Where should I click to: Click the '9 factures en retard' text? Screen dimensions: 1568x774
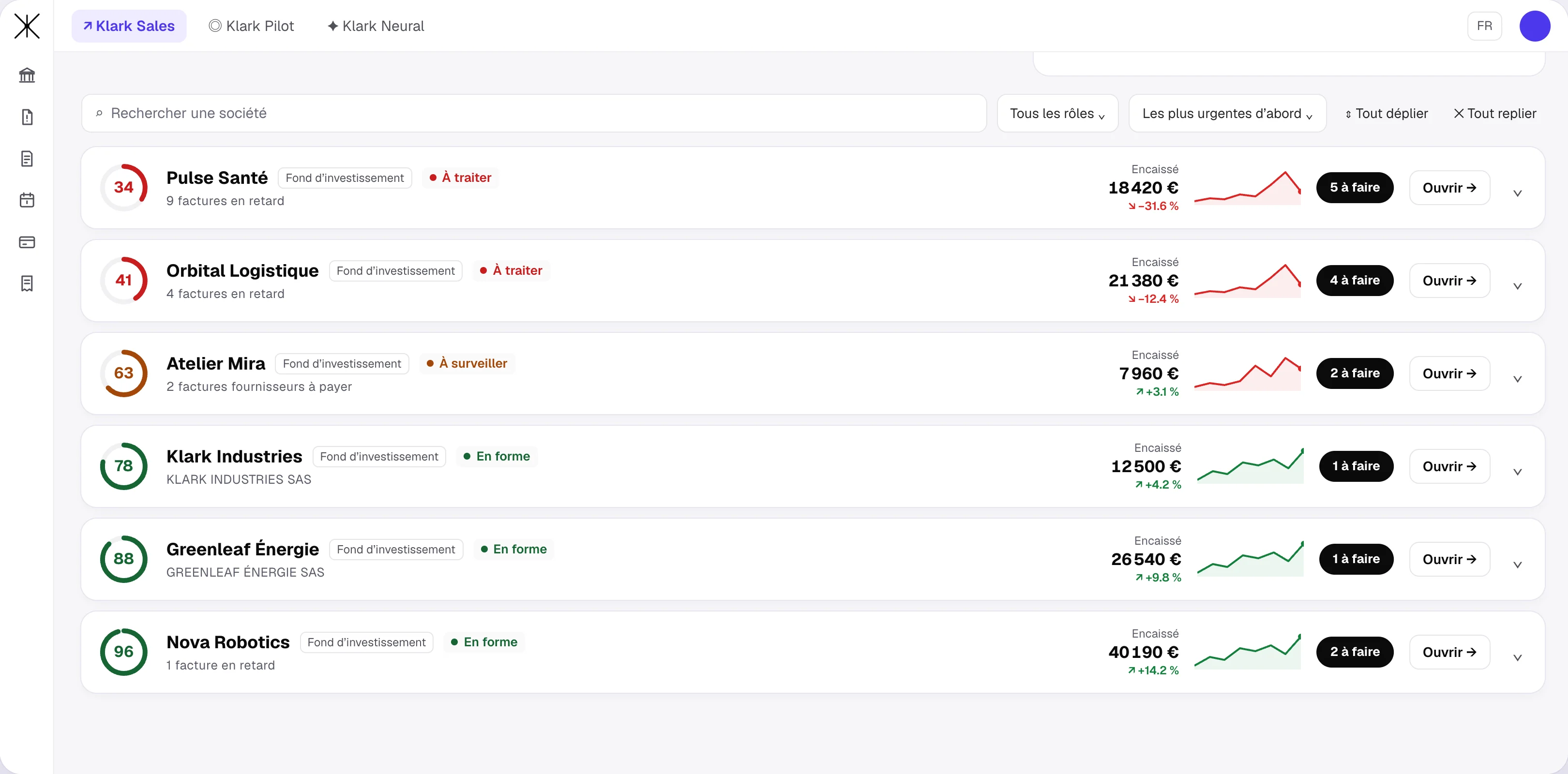click(x=225, y=201)
